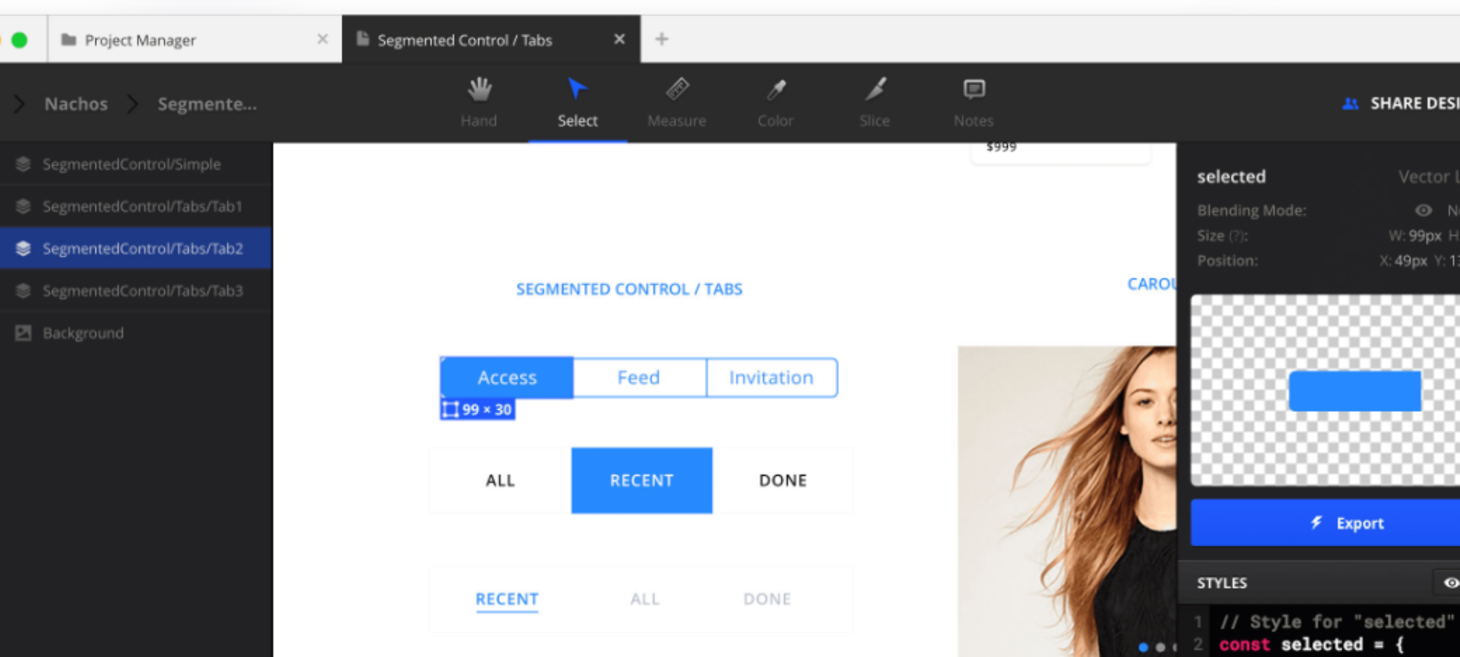This screenshot has width=1460, height=657.
Task: Click the Style for "selected" comment line
Action: (x=1336, y=622)
